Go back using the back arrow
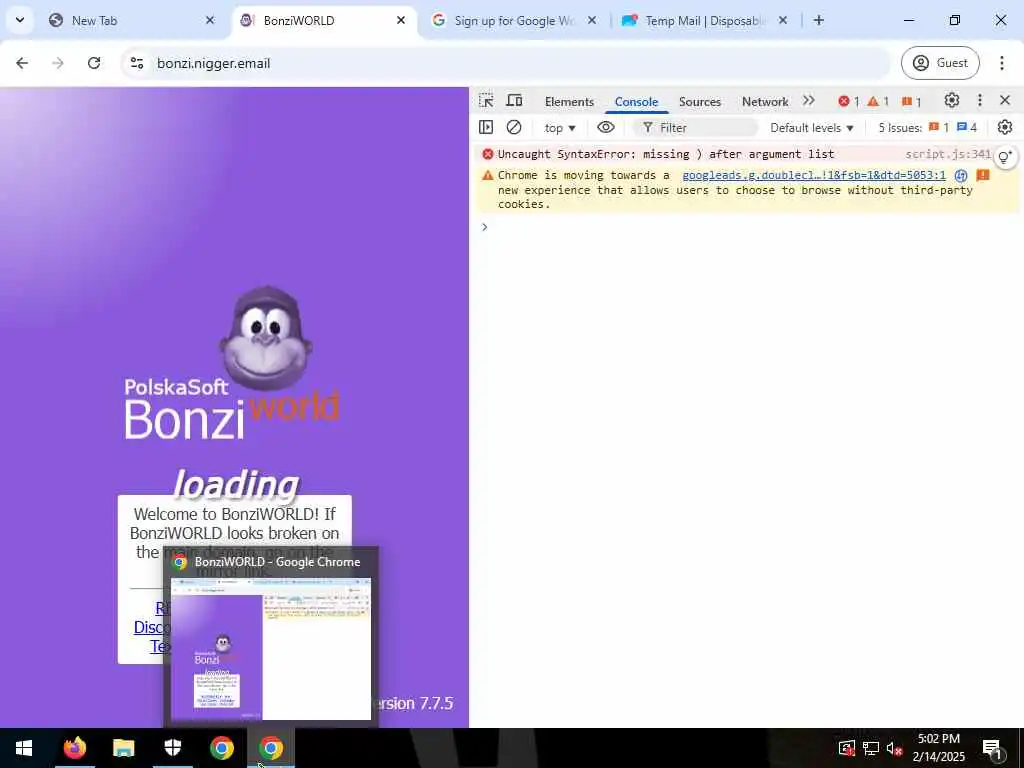The image size is (1024, 768). coord(22,63)
